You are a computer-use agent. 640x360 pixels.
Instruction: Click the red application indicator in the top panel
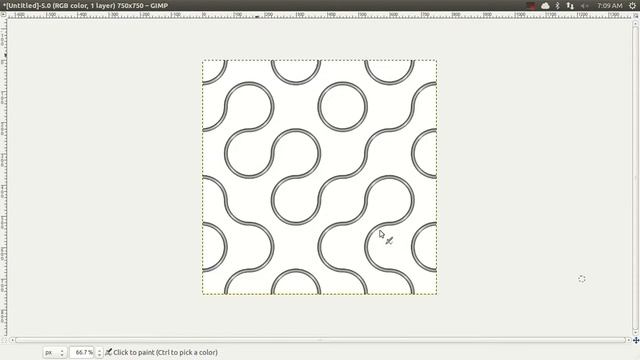tap(531, 6)
